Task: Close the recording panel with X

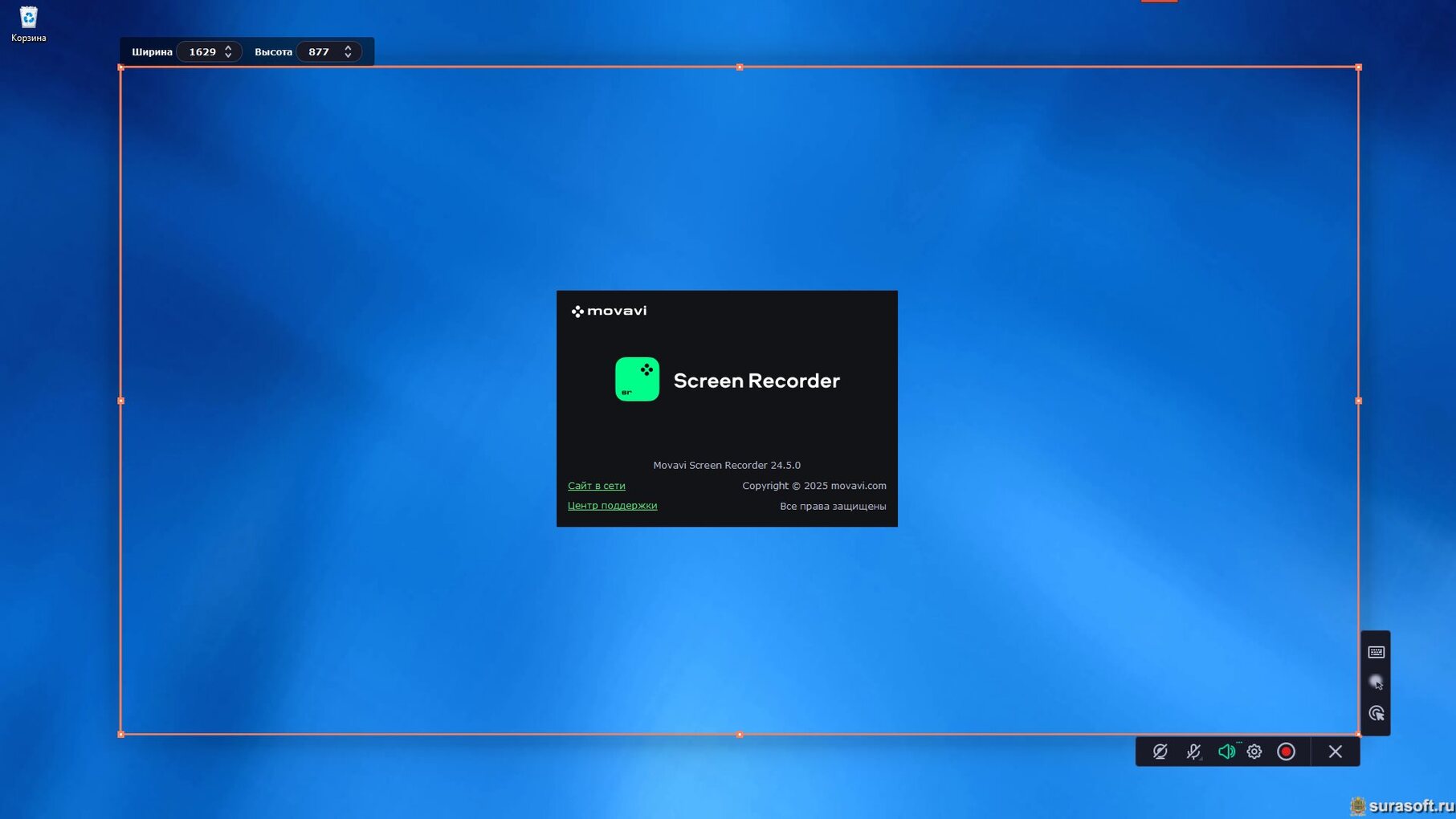Action: click(x=1335, y=752)
